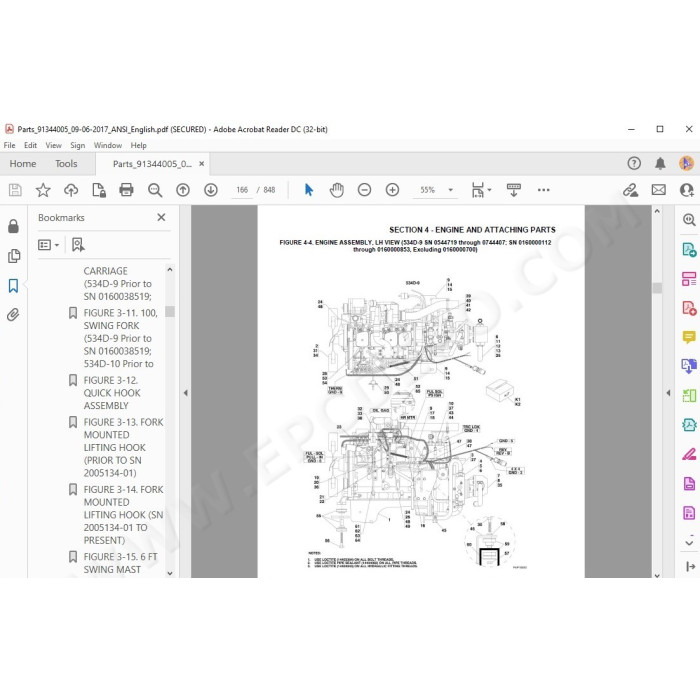This screenshot has height=700, width=700.
Task: Open the bookmark options list dropdown
Action: [x=49, y=245]
